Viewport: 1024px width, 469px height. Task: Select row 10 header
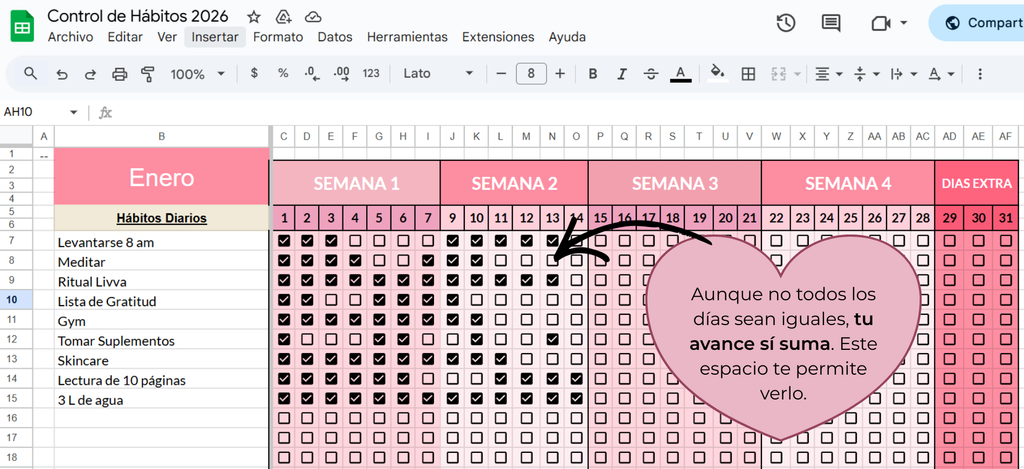tap(16, 300)
